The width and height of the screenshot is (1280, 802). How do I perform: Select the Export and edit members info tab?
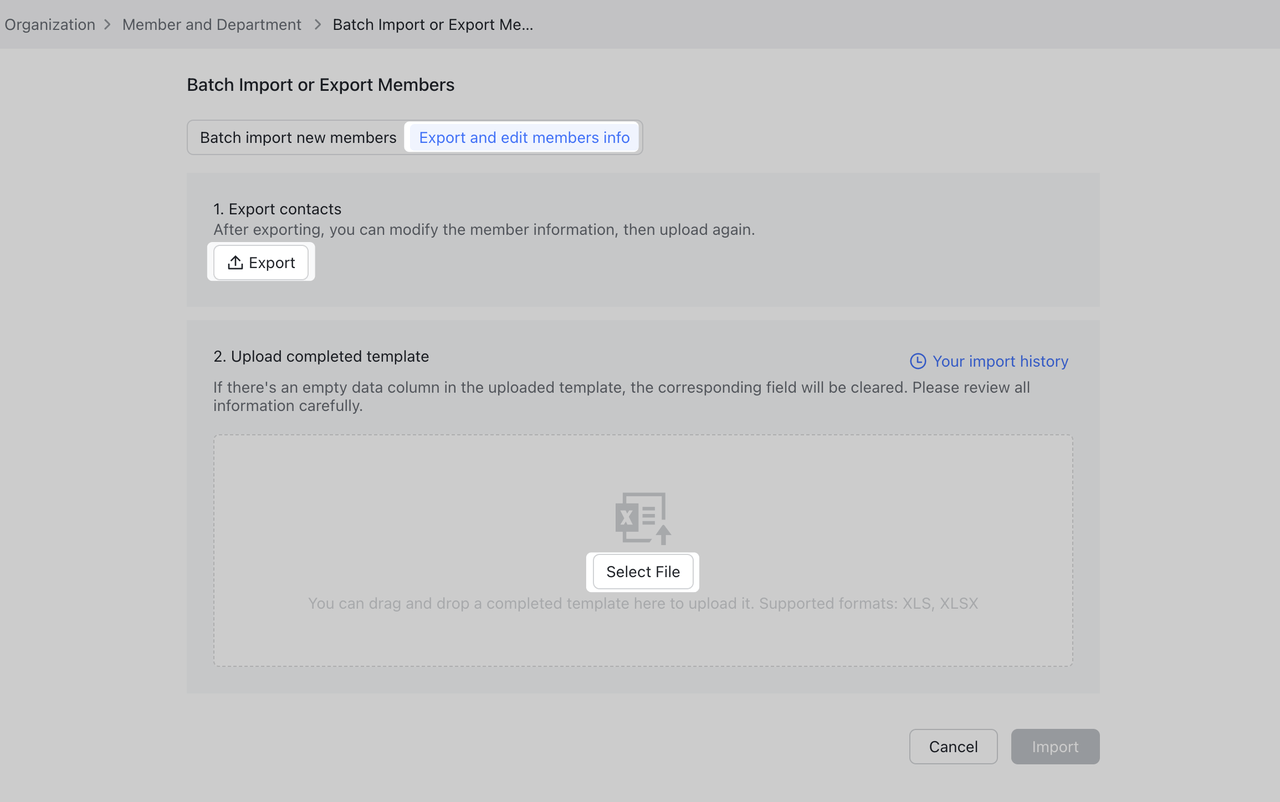click(522, 137)
